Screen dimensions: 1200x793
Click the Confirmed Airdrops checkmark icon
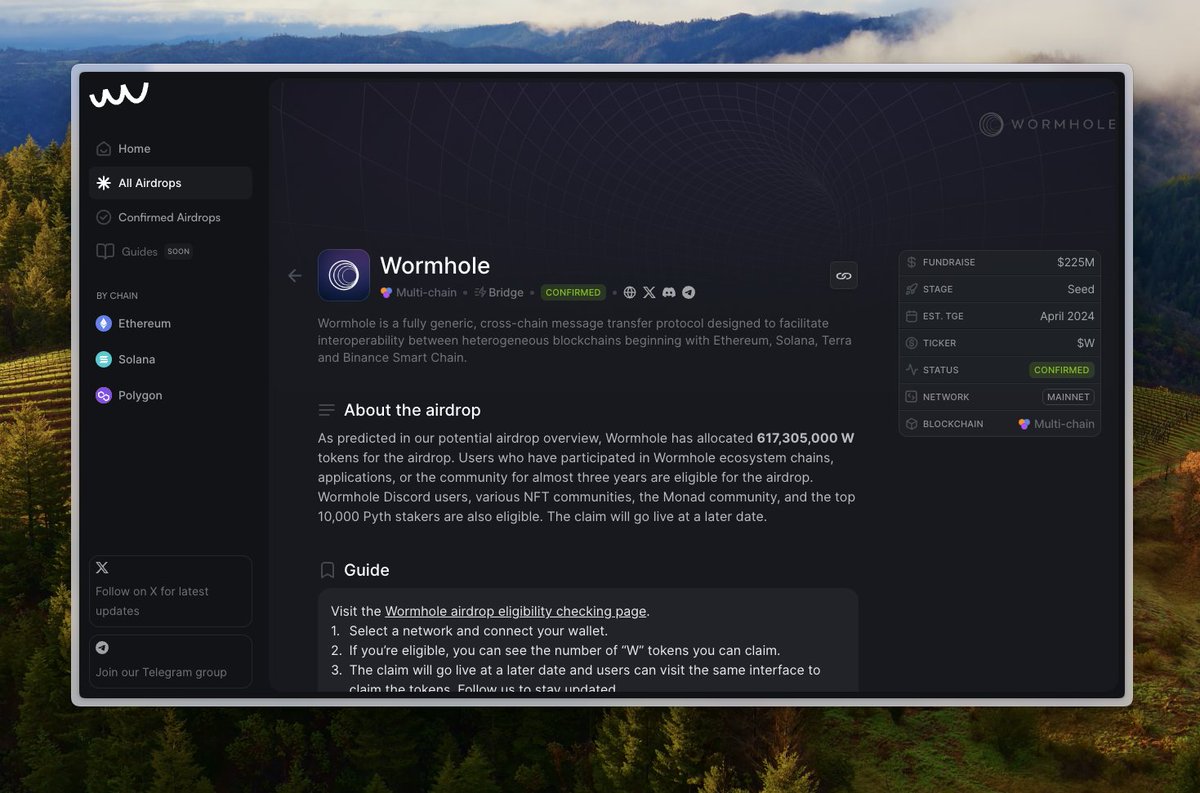pos(103,217)
